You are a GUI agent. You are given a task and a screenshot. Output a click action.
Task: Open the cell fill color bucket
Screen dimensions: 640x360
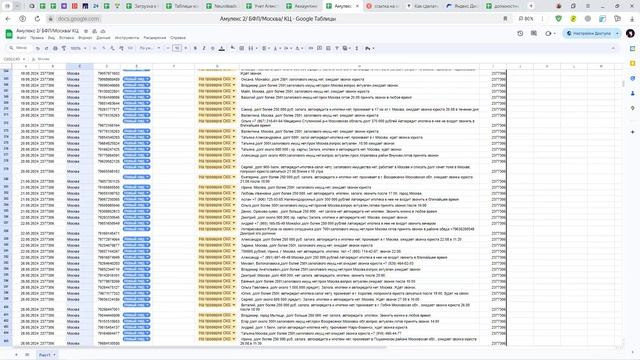(x=233, y=48)
